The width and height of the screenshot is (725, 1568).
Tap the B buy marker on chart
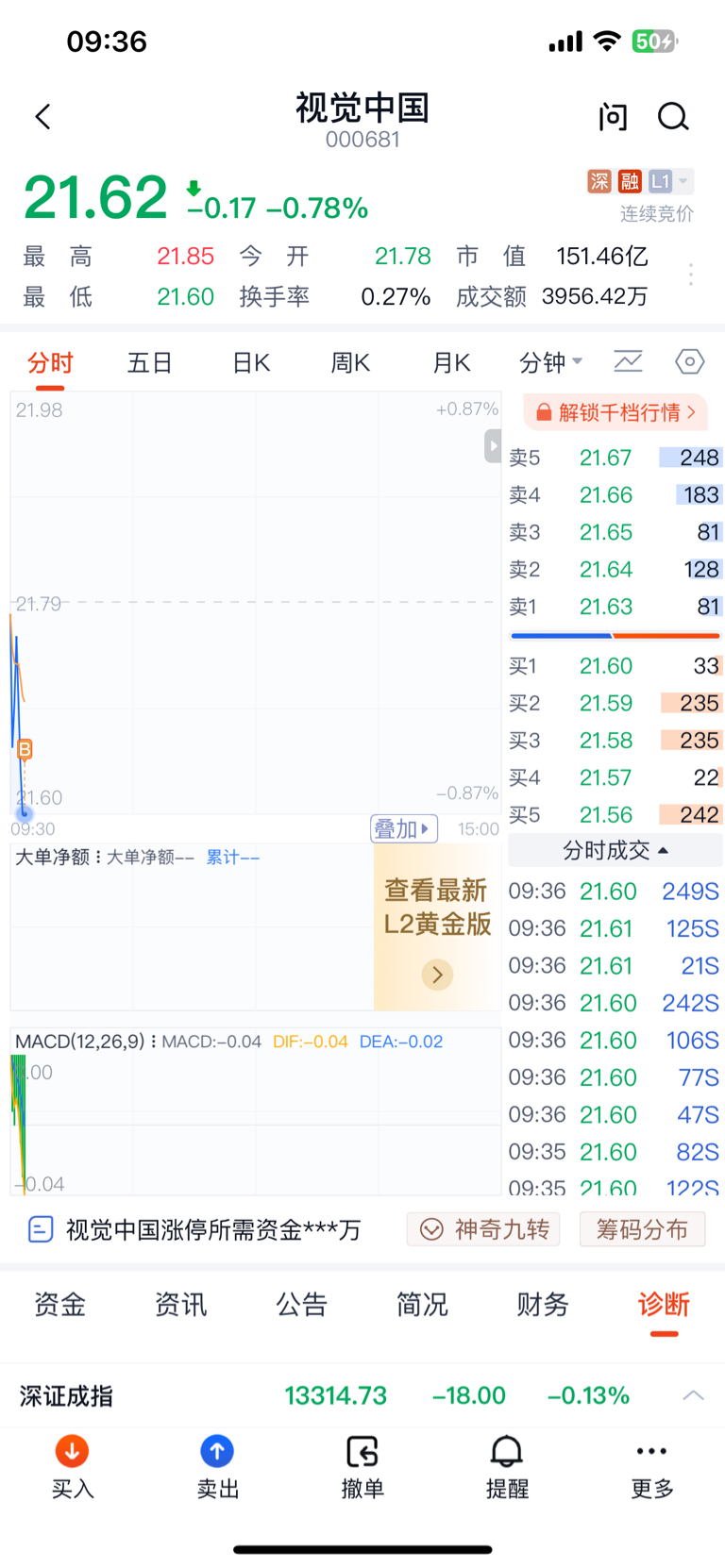tap(25, 749)
